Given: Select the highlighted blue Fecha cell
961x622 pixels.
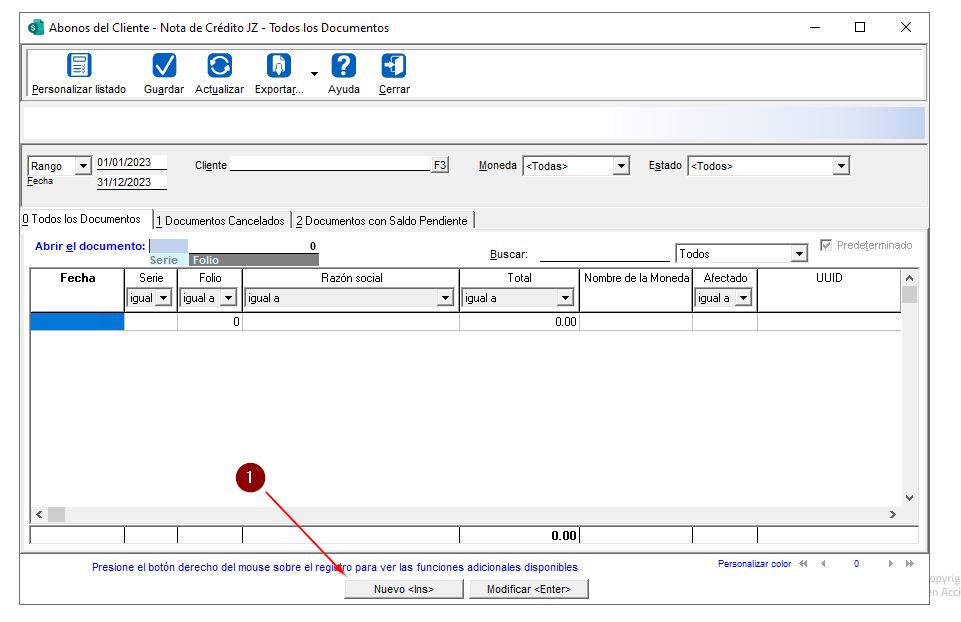Looking at the screenshot, I should click(77, 322).
